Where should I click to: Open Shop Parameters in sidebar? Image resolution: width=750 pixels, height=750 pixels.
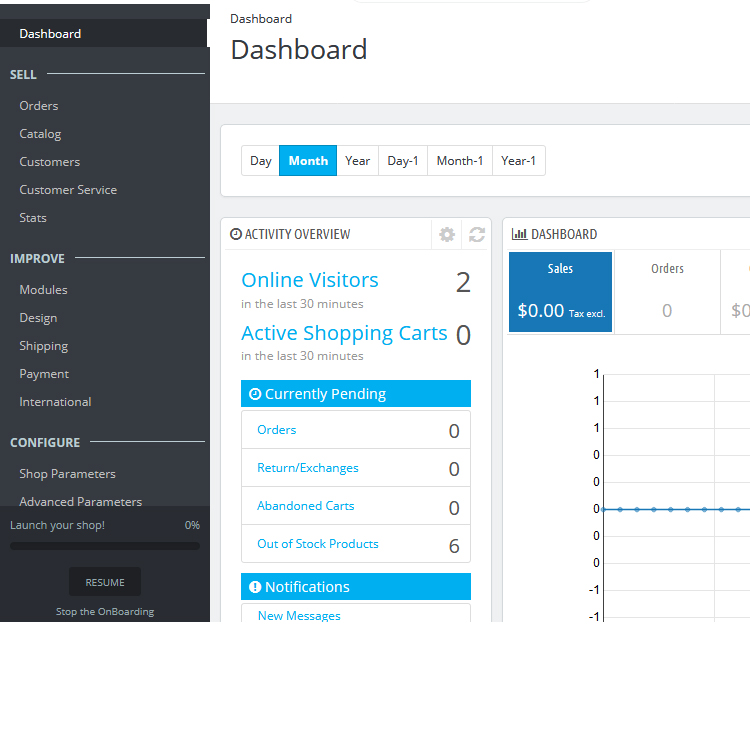(x=67, y=474)
